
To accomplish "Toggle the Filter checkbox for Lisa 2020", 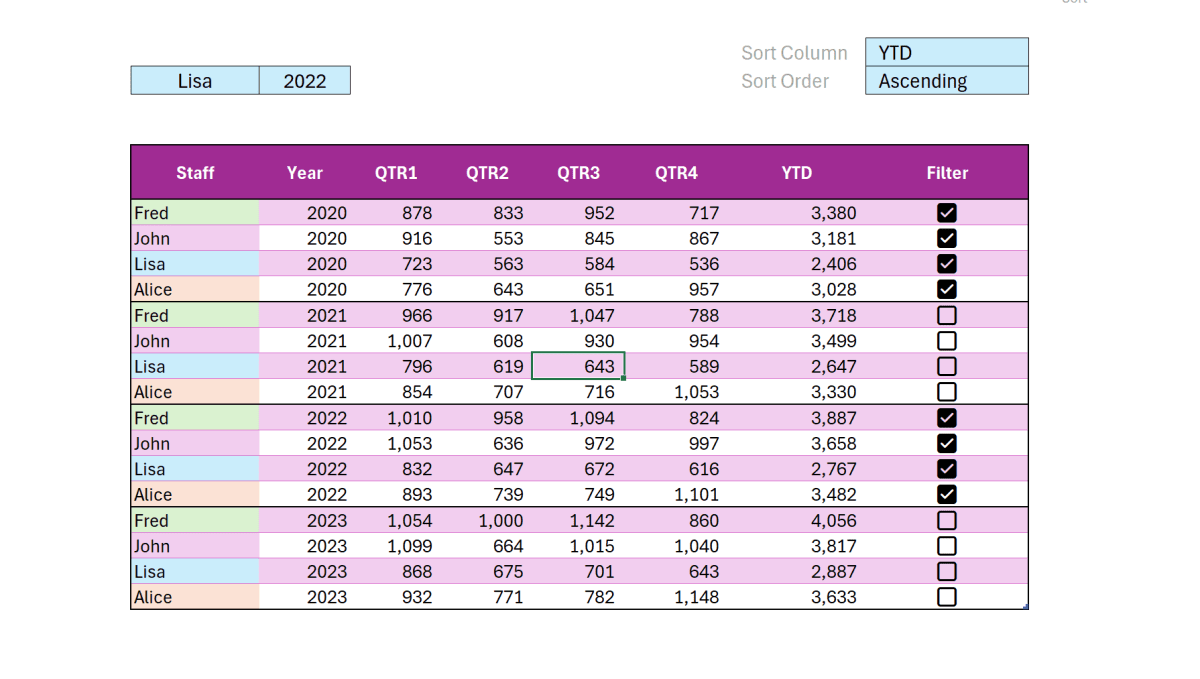I will tap(946, 264).
